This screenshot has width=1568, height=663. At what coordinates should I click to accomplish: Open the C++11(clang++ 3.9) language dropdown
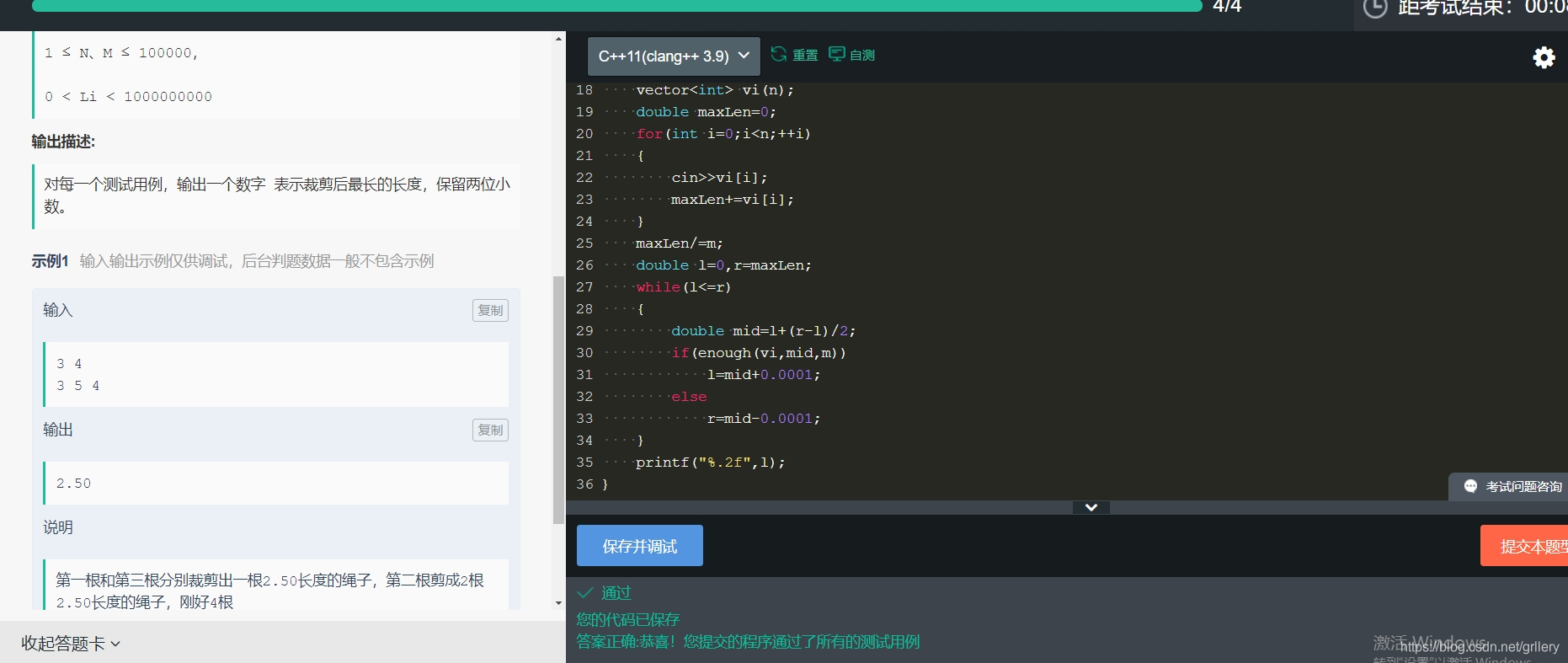click(x=674, y=56)
